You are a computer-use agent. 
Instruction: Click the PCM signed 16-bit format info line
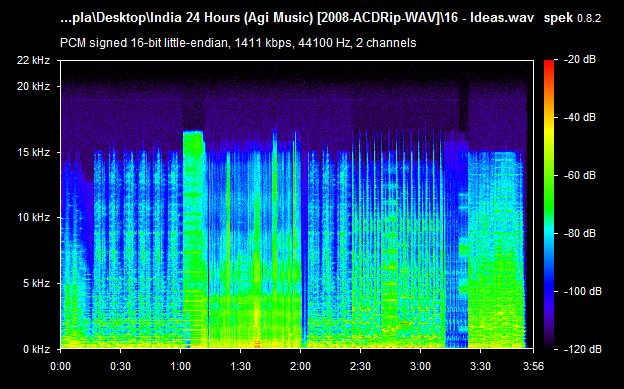coord(238,43)
